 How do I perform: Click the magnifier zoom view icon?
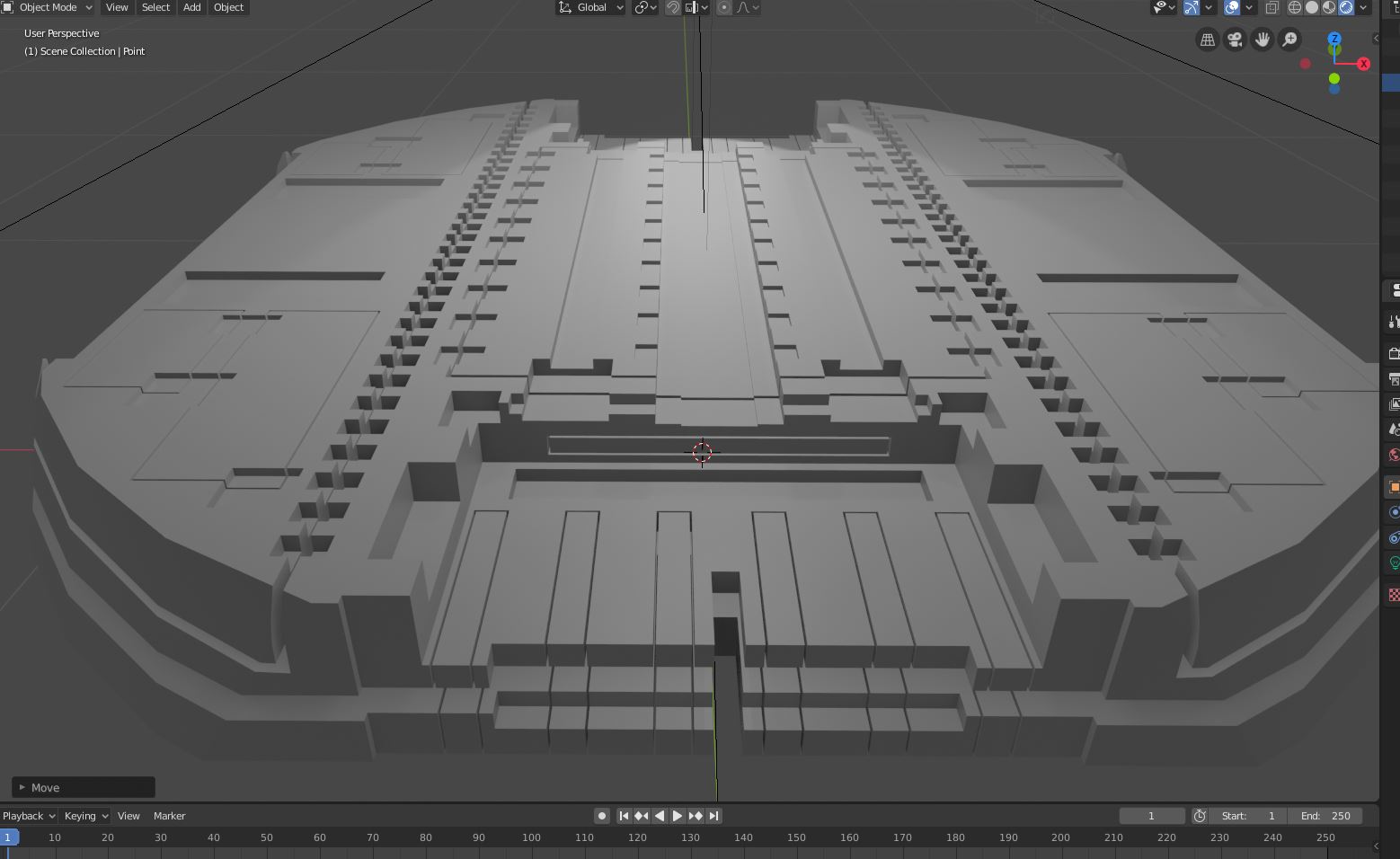click(x=1289, y=40)
